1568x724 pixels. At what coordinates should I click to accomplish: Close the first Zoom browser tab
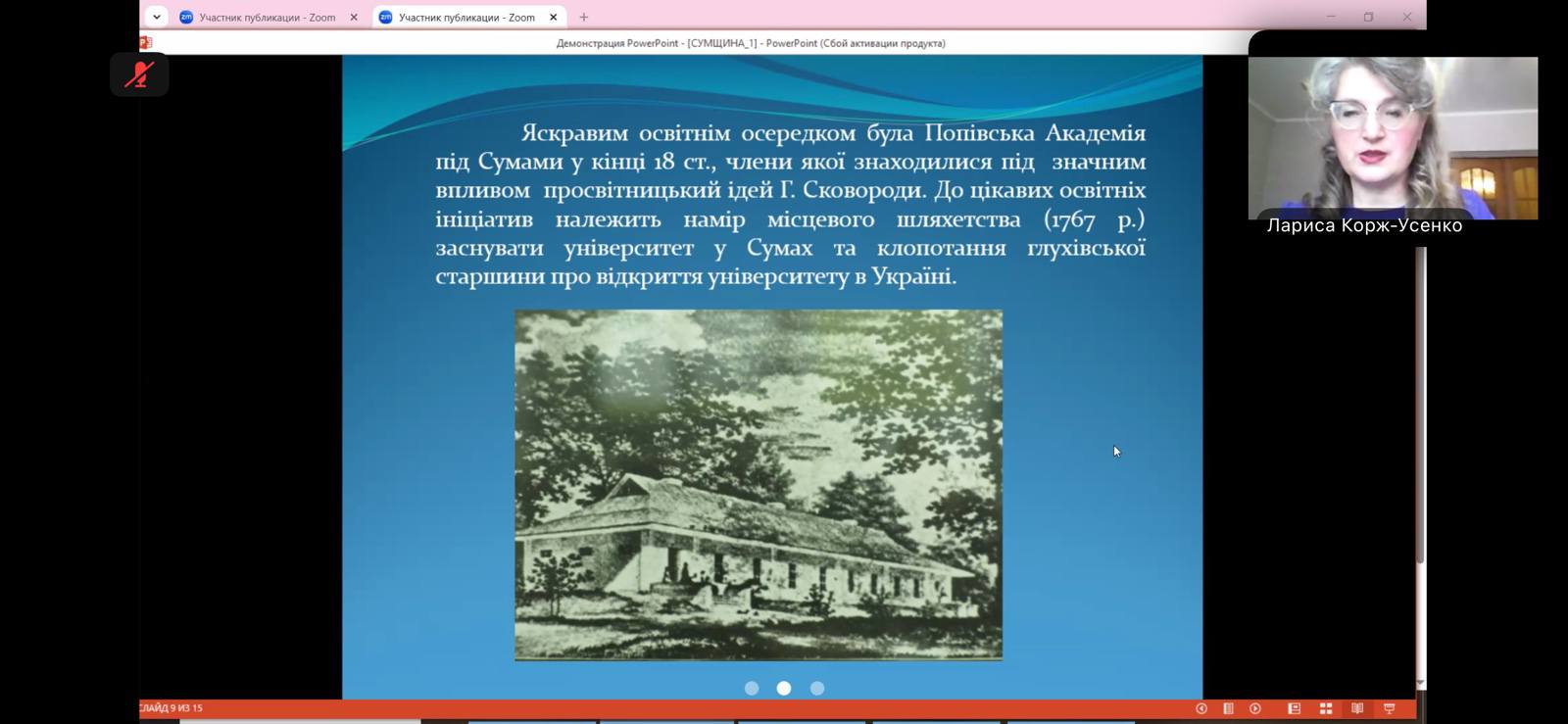click(x=354, y=17)
